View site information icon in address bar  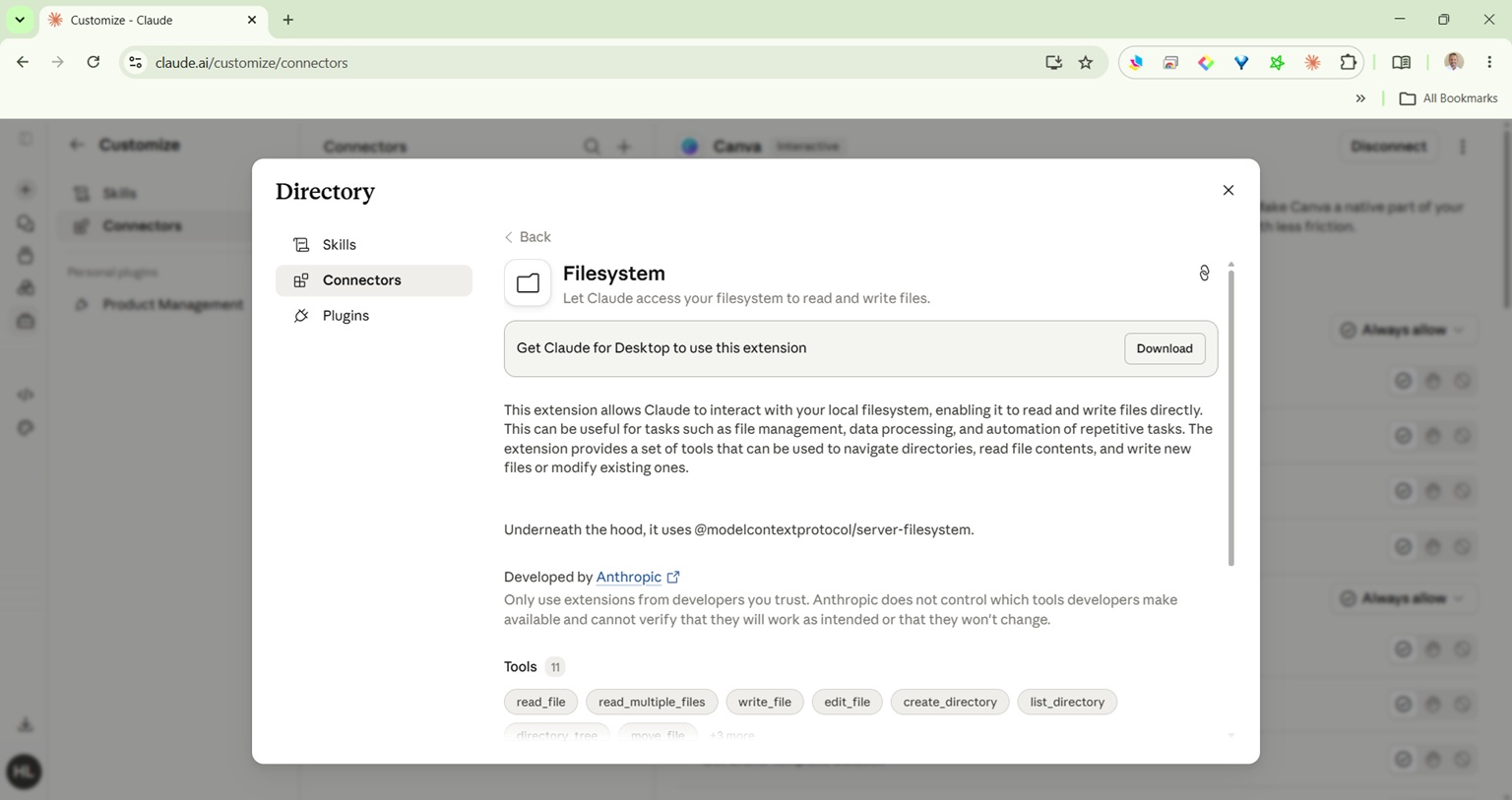tap(136, 63)
